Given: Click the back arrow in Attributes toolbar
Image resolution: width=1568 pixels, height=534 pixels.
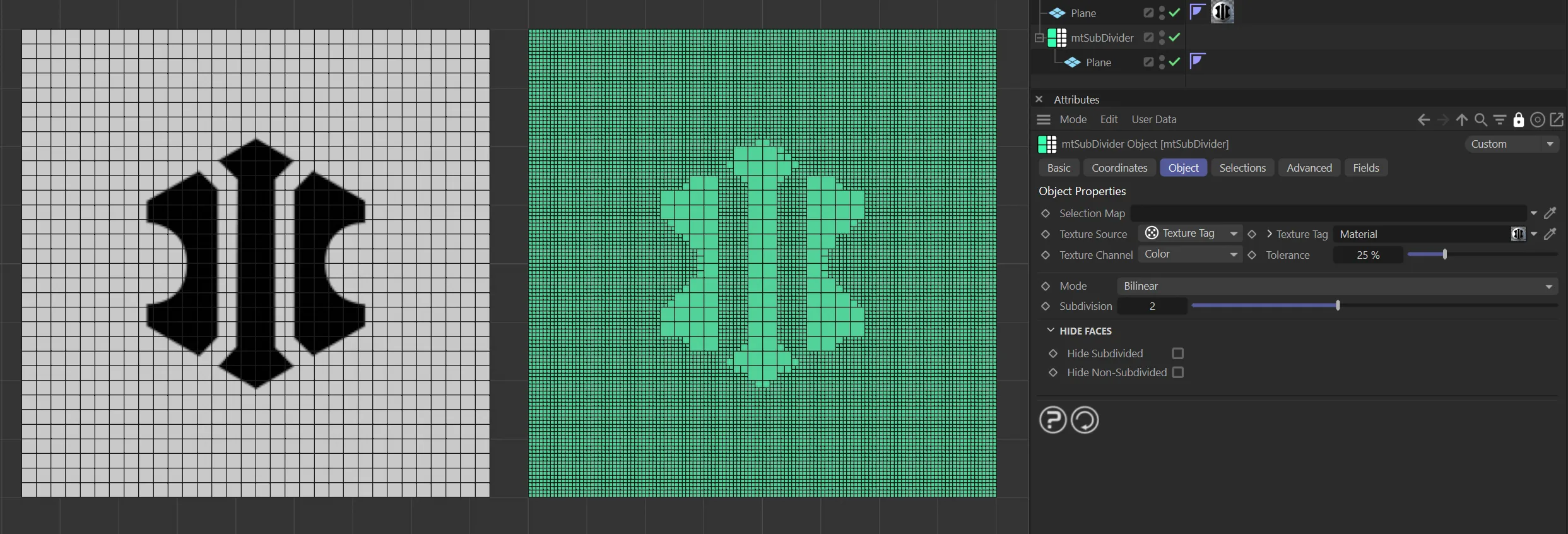Looking at the screenshot, I should (x=1424, y=119).
